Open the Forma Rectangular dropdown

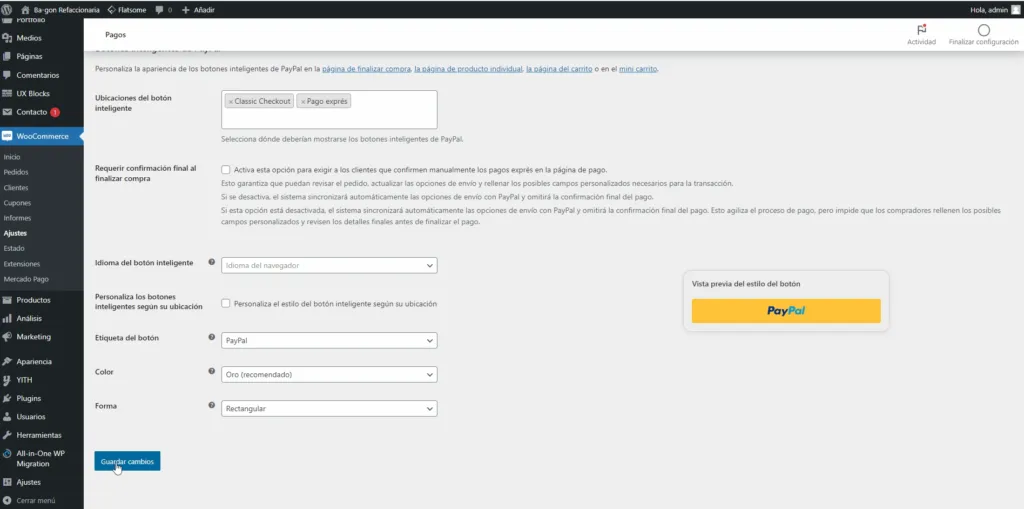pos(329,408)
